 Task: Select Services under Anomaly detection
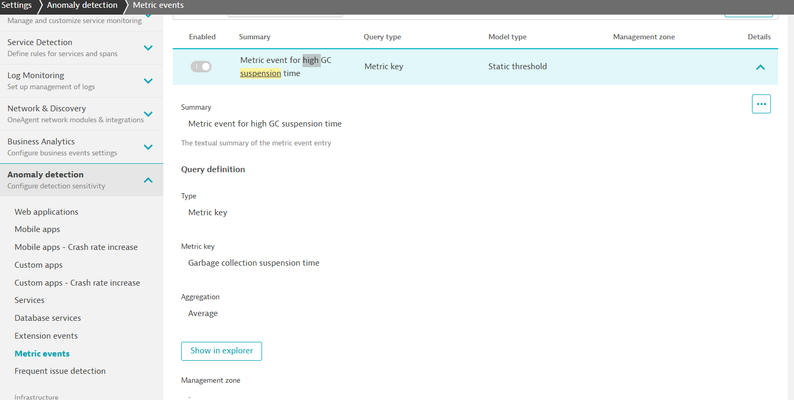pyautogui.click(x=29, y=300)
